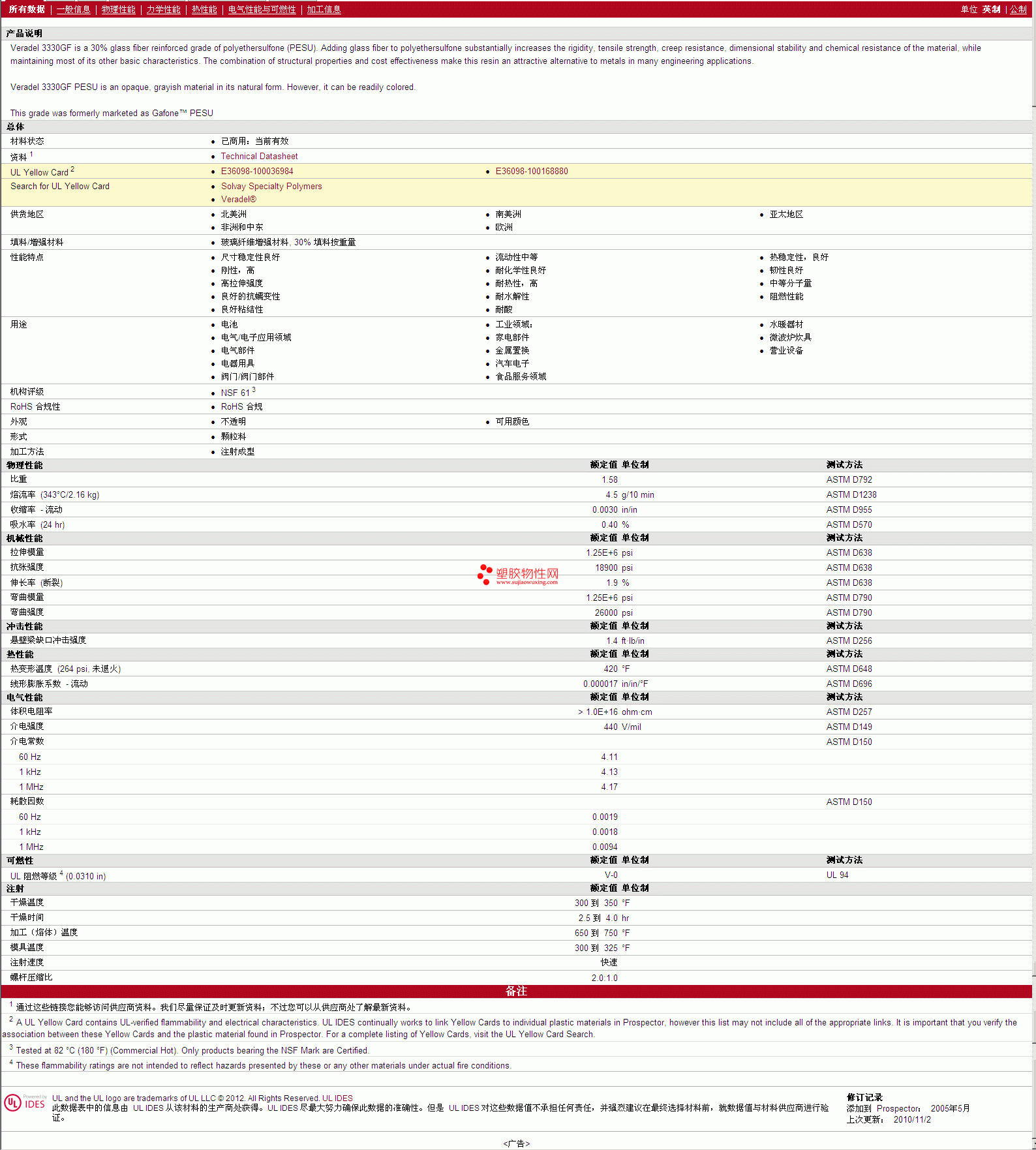Click the 备注 notes header bar

516,991
